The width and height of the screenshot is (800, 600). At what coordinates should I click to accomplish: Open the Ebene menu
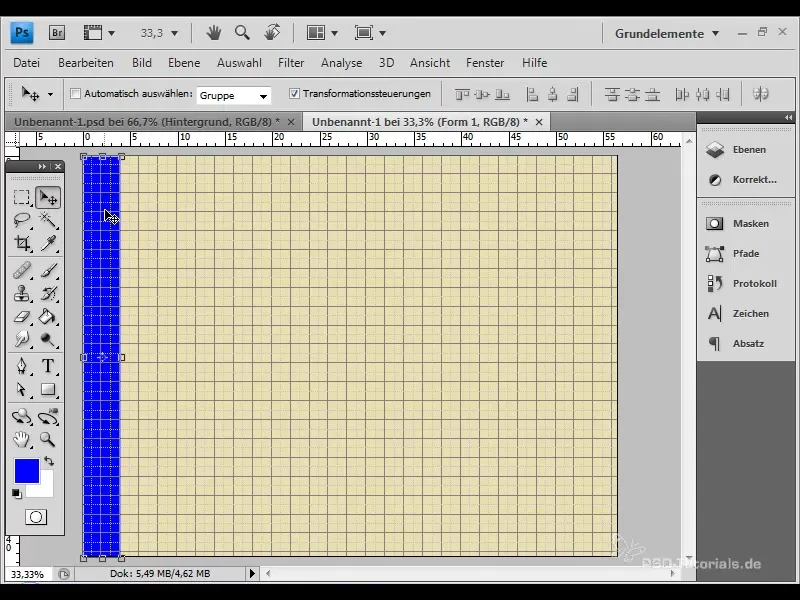184,63
